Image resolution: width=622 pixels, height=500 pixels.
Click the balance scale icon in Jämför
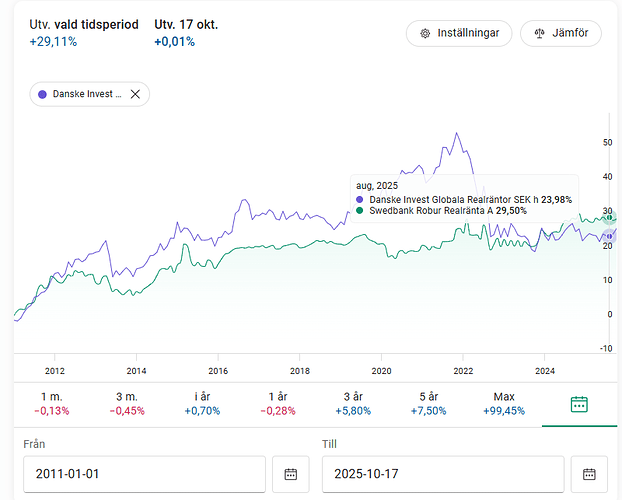tap(541, 33)
